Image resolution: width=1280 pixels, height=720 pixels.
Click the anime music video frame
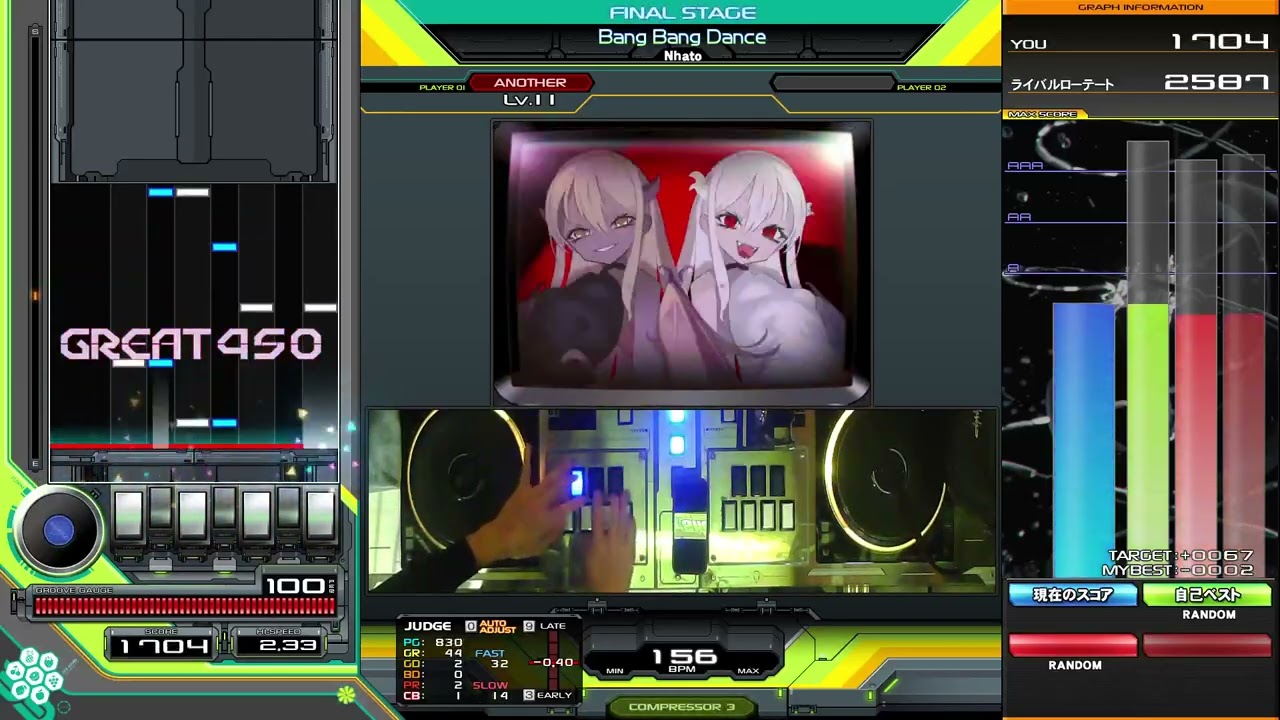[x=681, y=262]
